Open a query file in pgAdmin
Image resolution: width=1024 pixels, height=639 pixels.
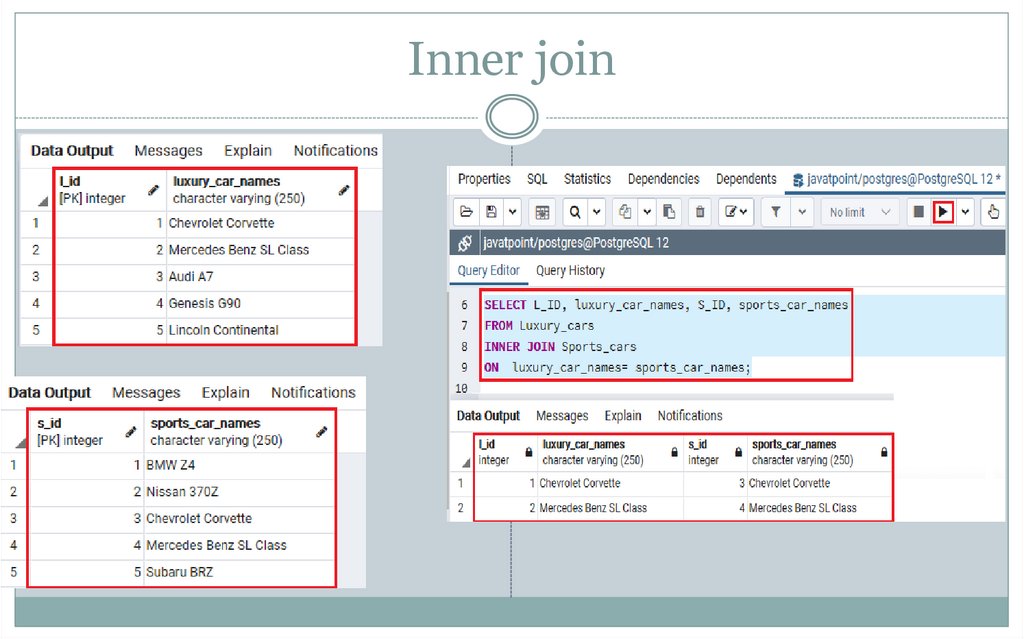pyautogui.click(x=467, y=212)
